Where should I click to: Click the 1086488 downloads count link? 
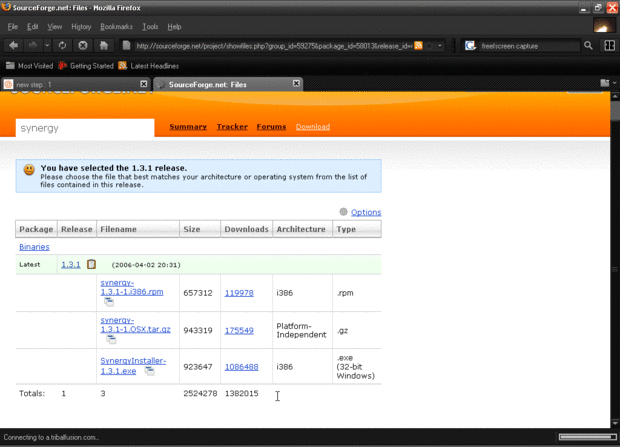[x=242, y=367]
